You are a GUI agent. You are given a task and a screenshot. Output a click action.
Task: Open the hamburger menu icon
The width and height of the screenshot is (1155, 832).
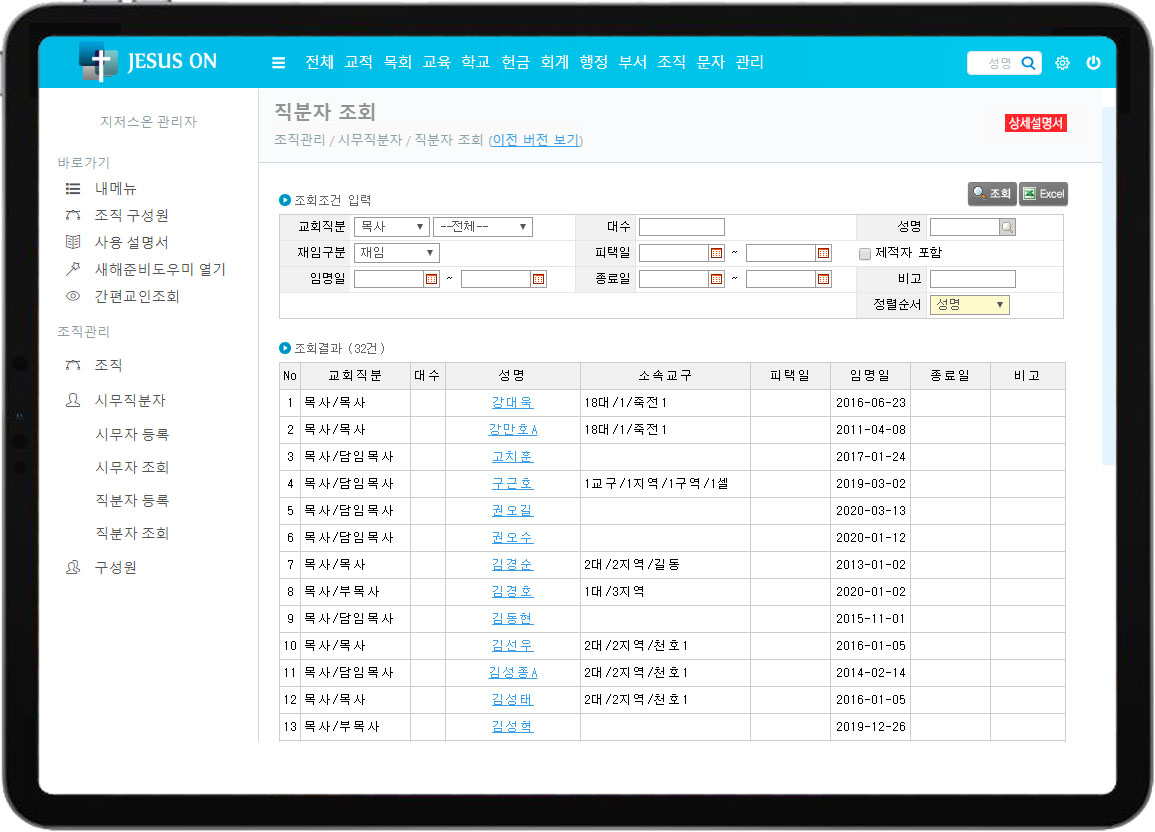tap(279, 63)
